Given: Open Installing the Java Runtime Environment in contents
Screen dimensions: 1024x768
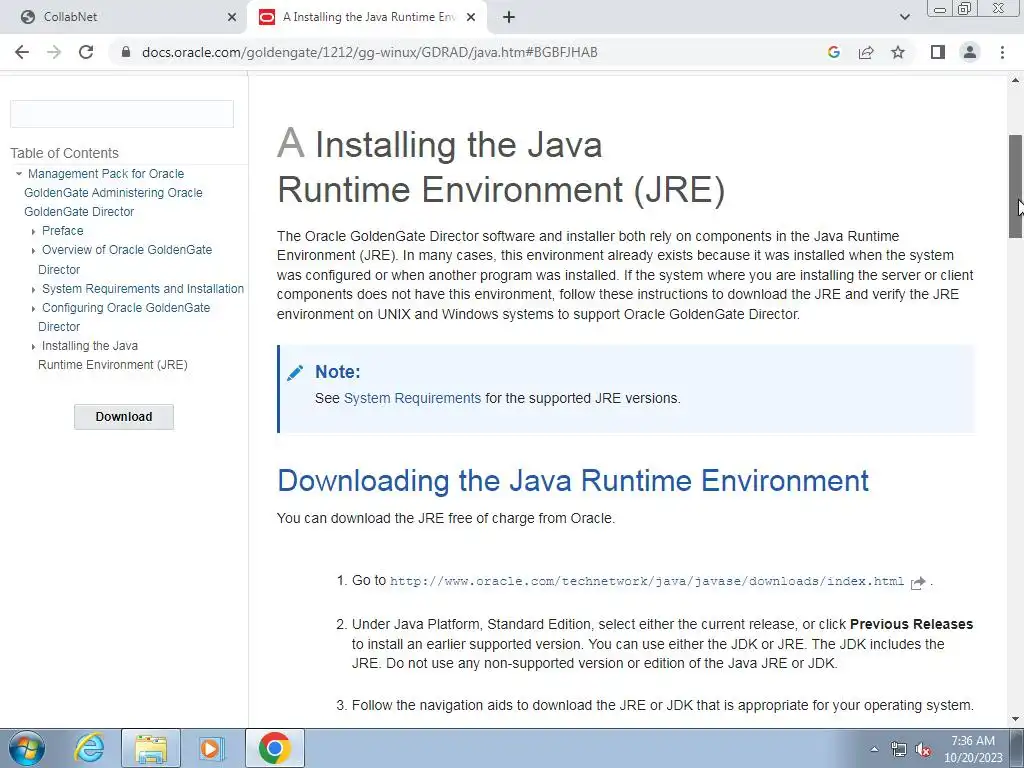Looking at the screenshot, I should (113, 355).
